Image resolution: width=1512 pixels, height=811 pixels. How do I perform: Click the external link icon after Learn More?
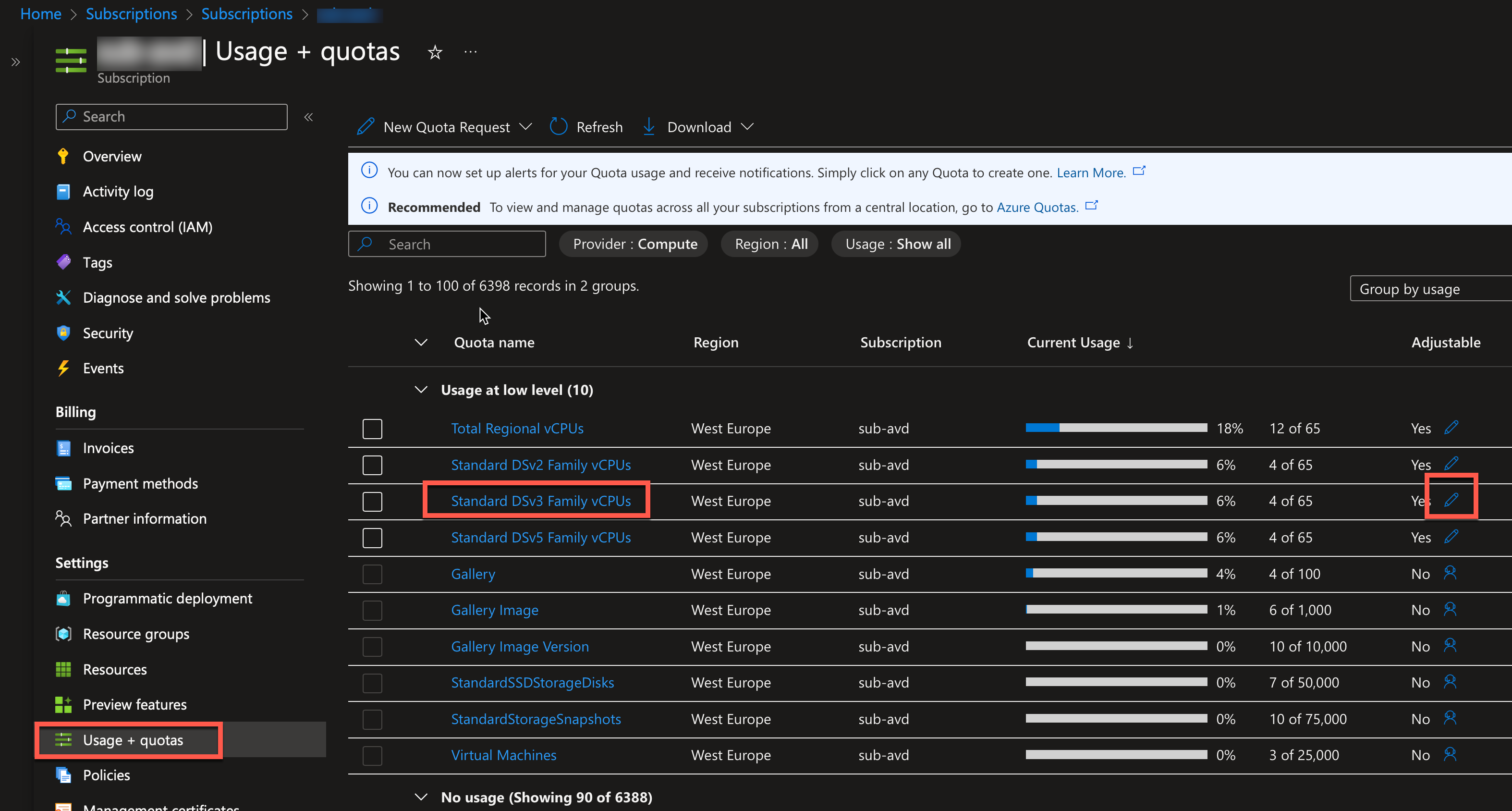1139,171
